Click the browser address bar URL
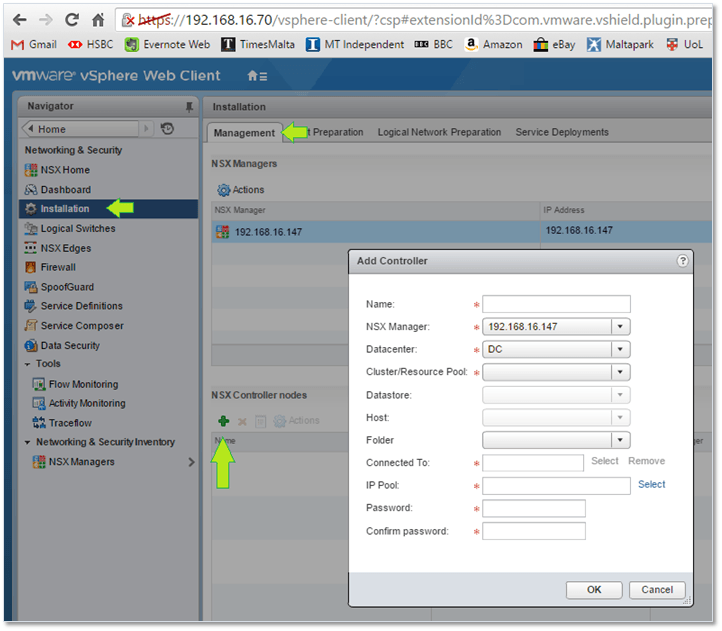 (x=414, y=20)
